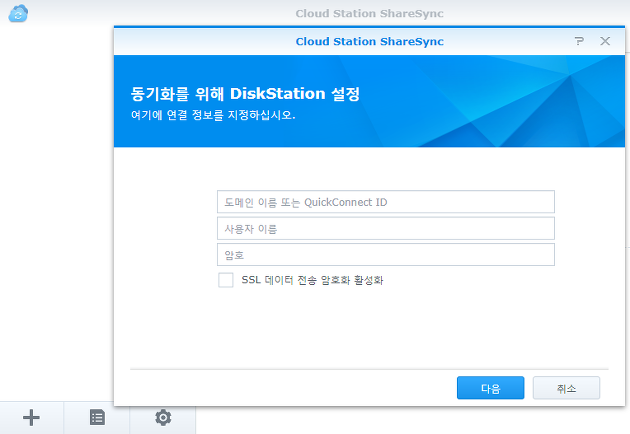Image resolution: width=630 pixels, height=434 pixels.
Task: Click the 여기에 연결 정보를 지정하십시오 subtitle
Action: [213, 115]
